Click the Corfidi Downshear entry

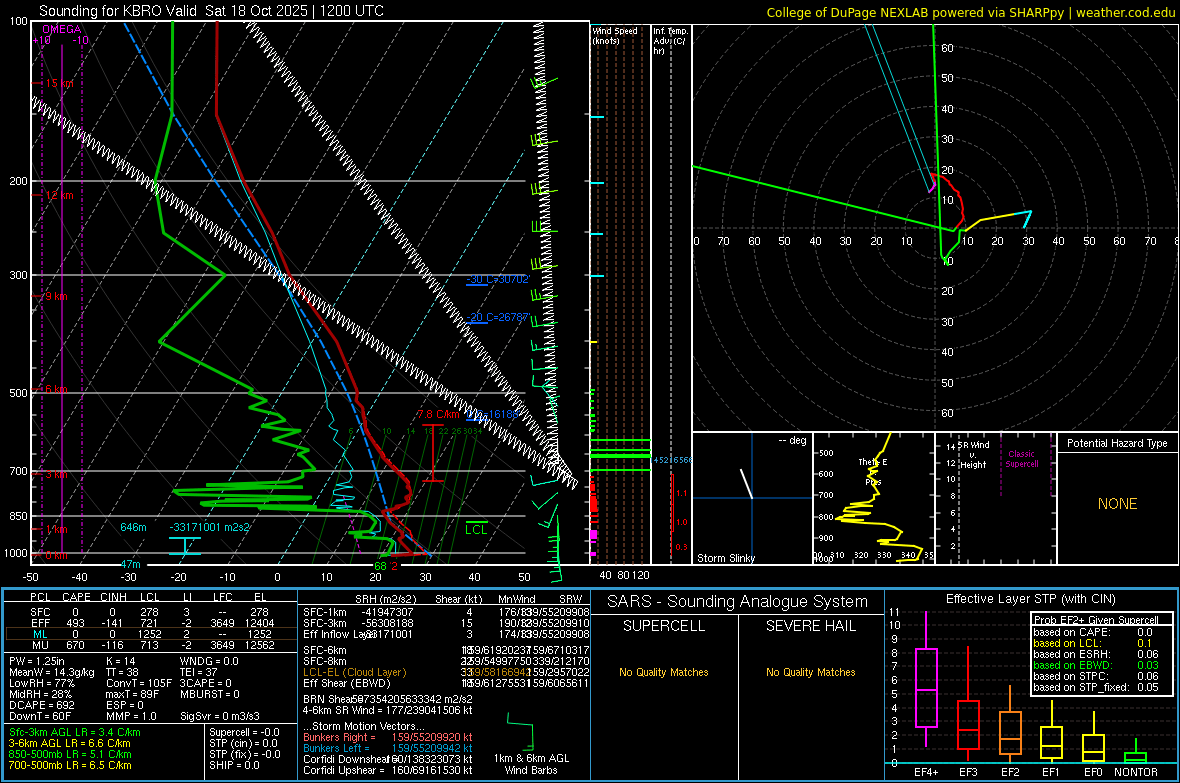point(388,759)
